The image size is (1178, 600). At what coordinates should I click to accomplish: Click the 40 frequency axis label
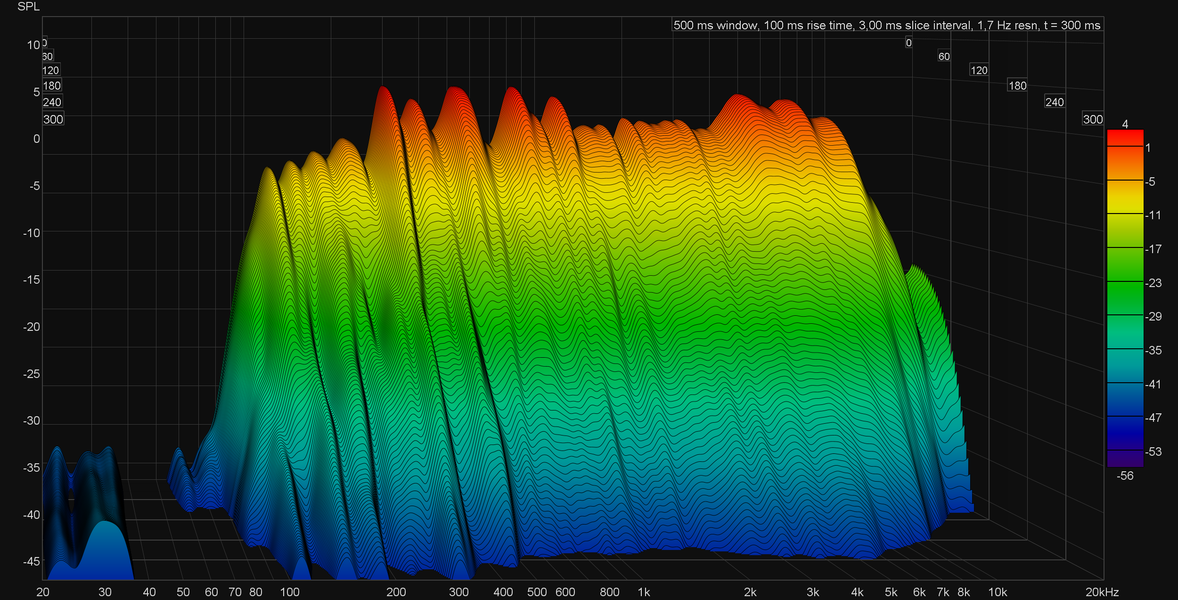click(150, 592)
